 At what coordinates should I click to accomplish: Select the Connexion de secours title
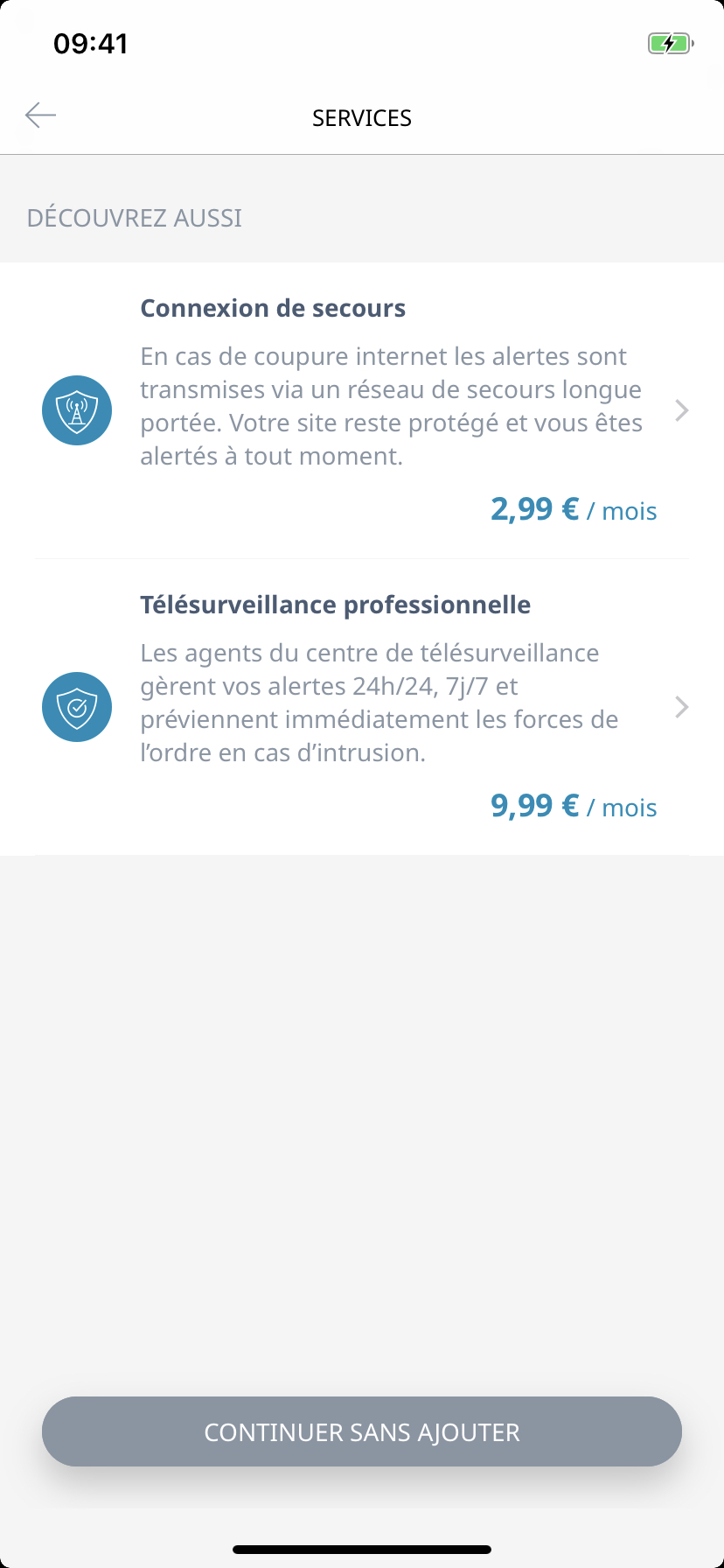tap(273, 308)
